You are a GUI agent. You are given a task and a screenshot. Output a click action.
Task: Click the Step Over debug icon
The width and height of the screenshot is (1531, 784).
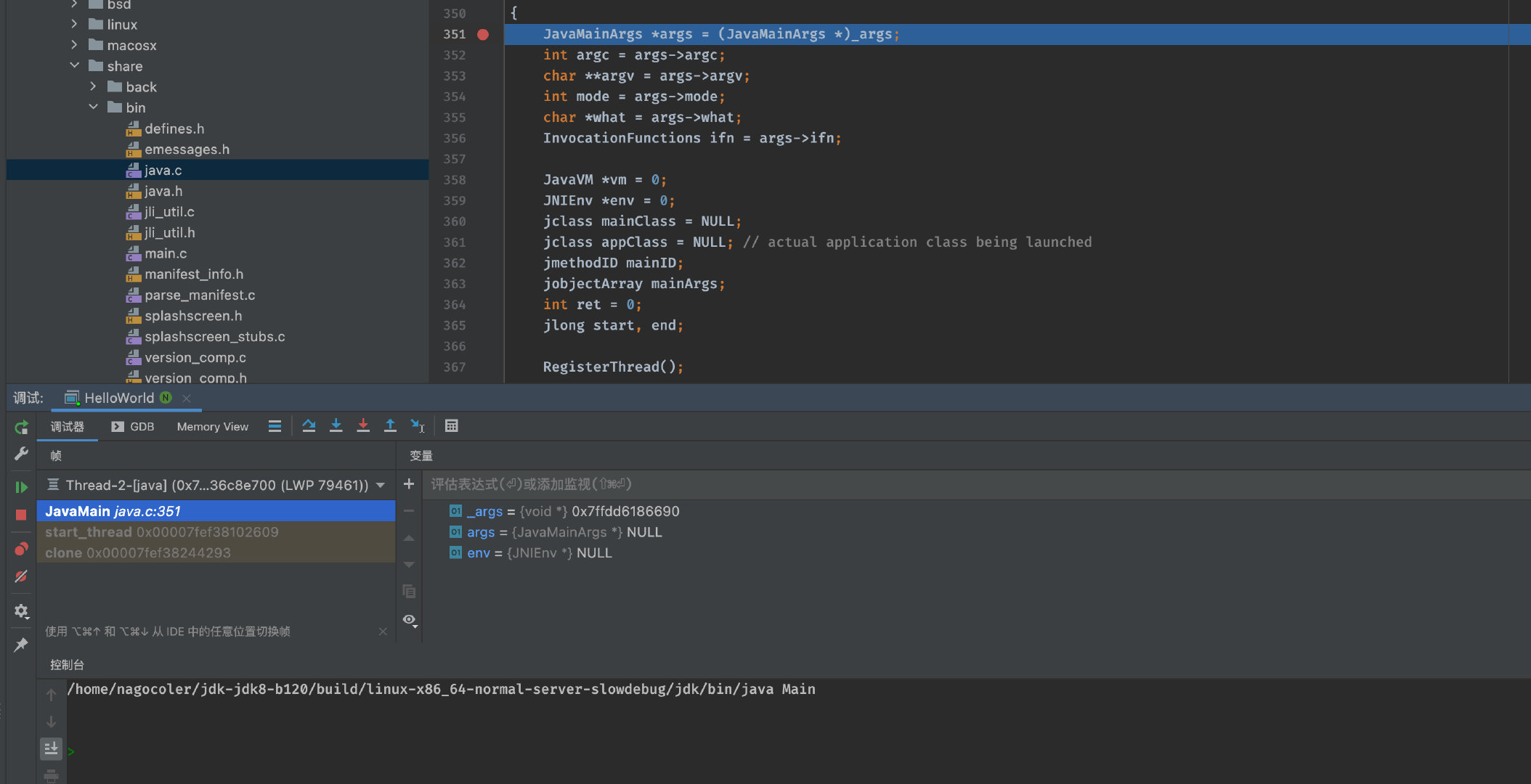(309, 426)
